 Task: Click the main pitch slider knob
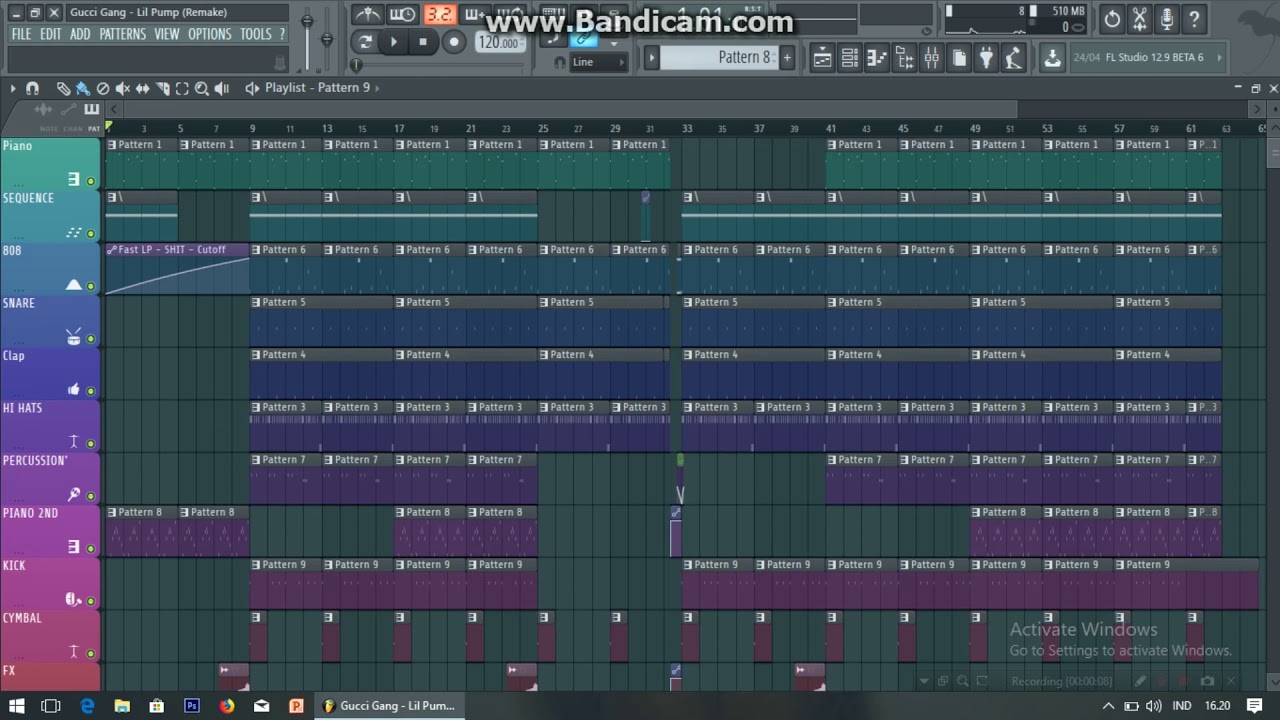point(326,40)
